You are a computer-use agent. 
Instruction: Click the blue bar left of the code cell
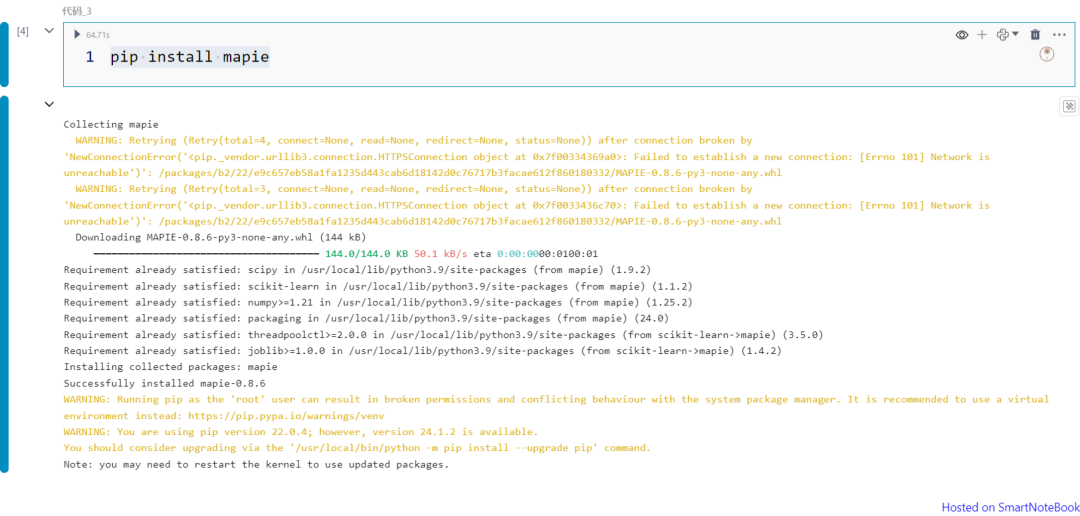point(5,54)
